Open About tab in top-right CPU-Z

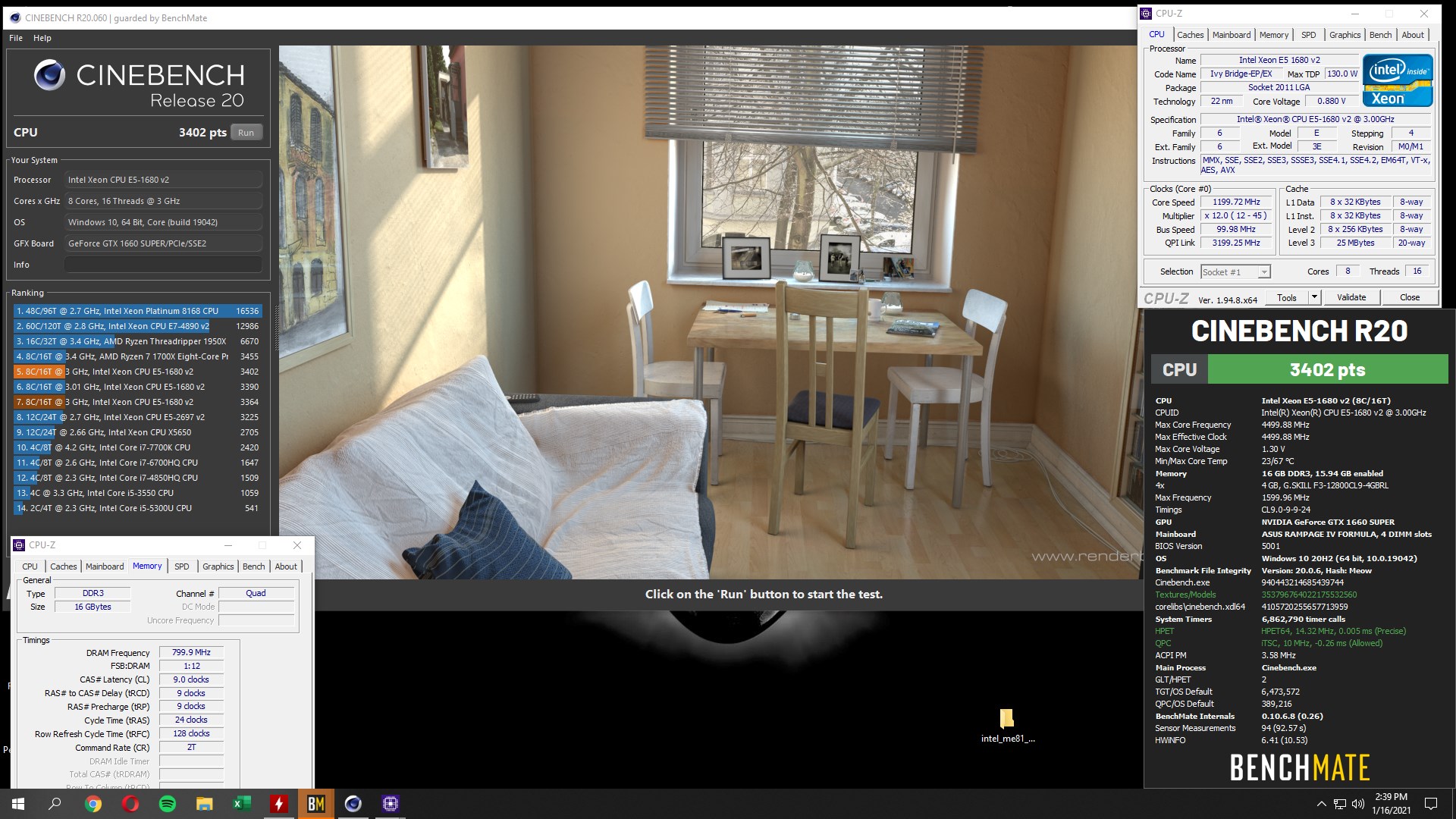coord(1412,35)
